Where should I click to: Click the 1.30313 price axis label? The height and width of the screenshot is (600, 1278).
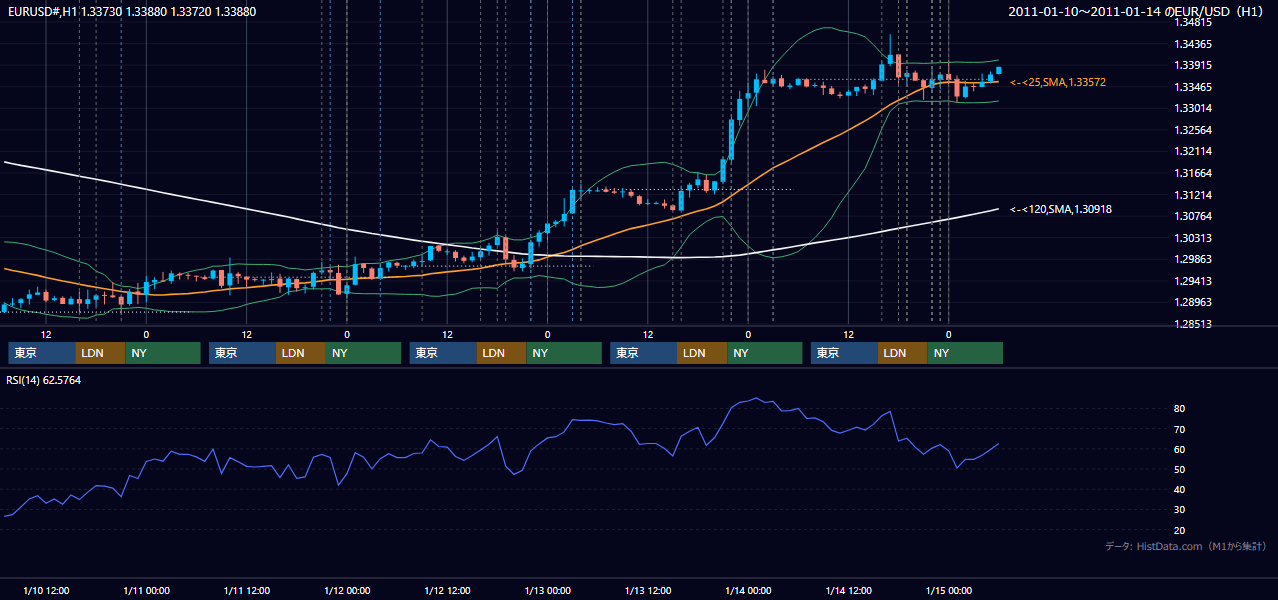tap(1193, 238)
